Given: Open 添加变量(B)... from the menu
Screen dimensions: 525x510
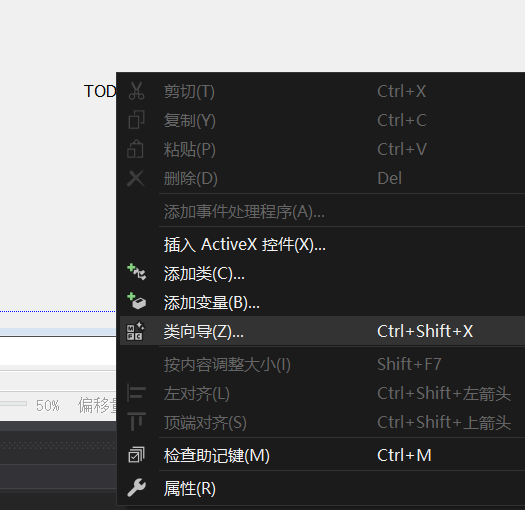Looking at the screenshot, I should (322, 302).
